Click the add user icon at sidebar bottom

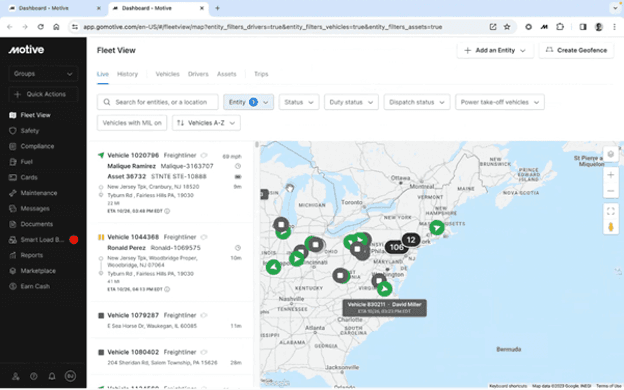point(16,376)
